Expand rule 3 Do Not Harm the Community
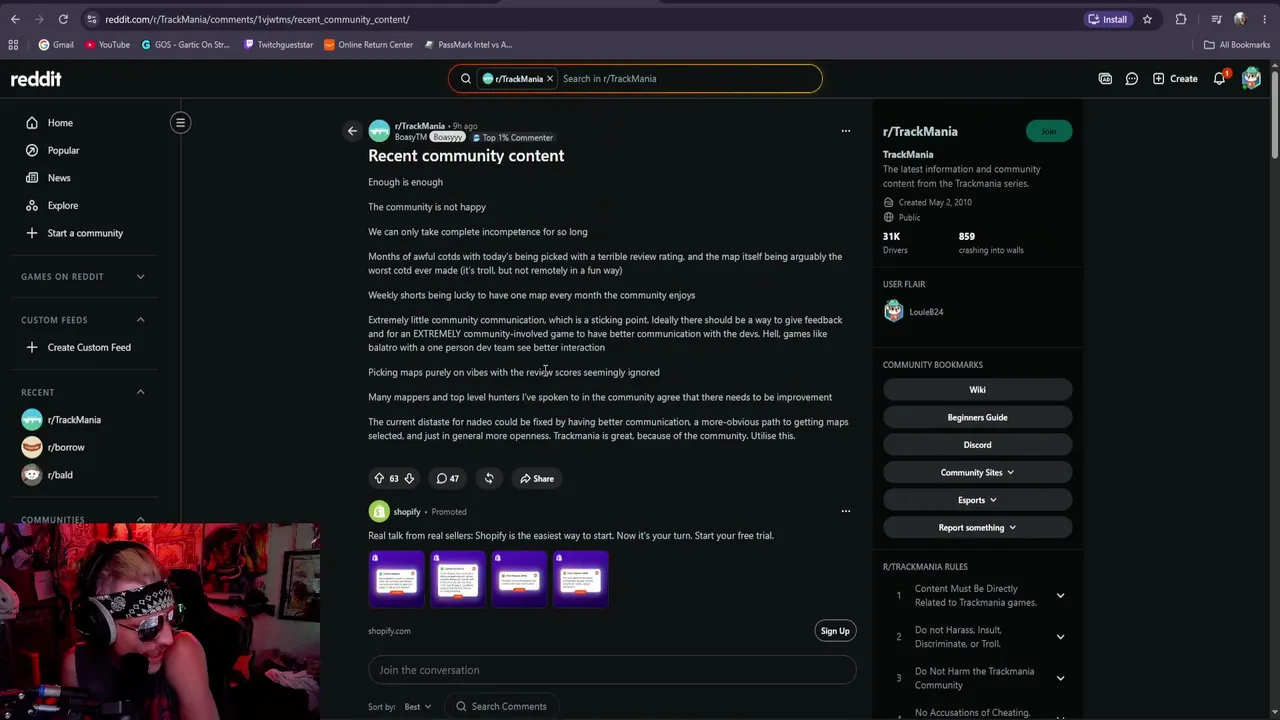This screenshot has height=720, width=1280. 1060,678
